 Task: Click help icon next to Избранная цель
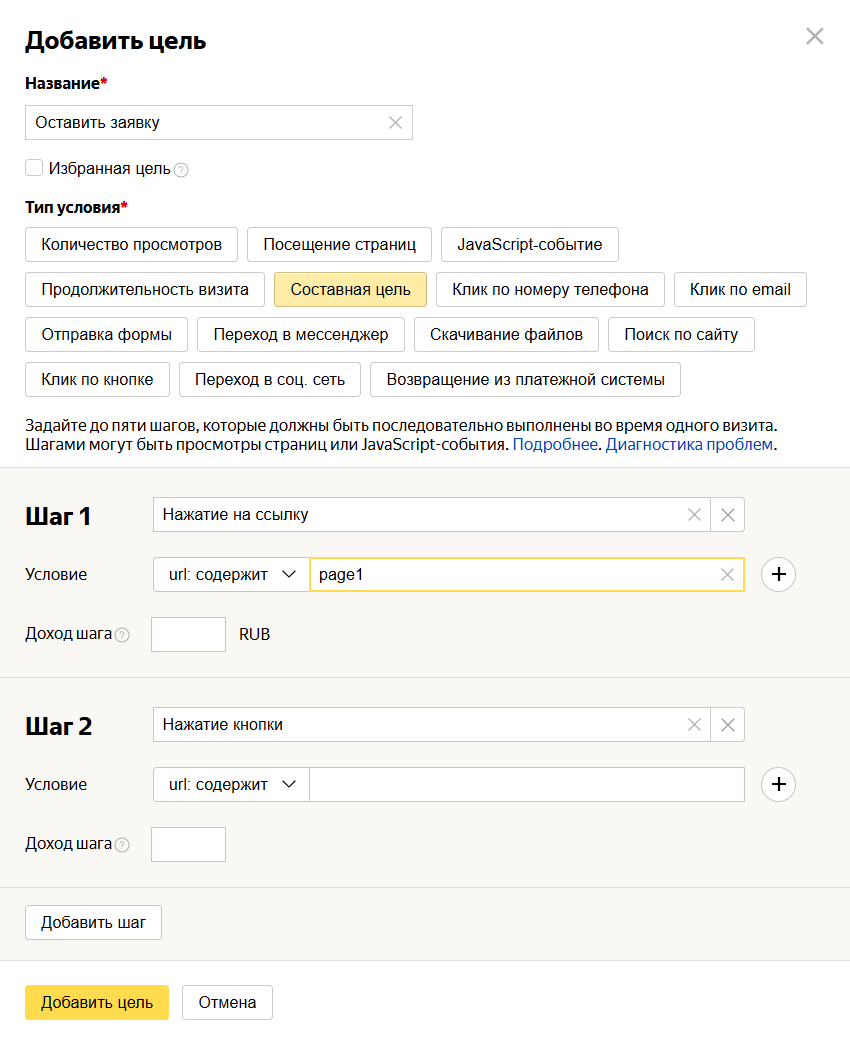point(181,170)
